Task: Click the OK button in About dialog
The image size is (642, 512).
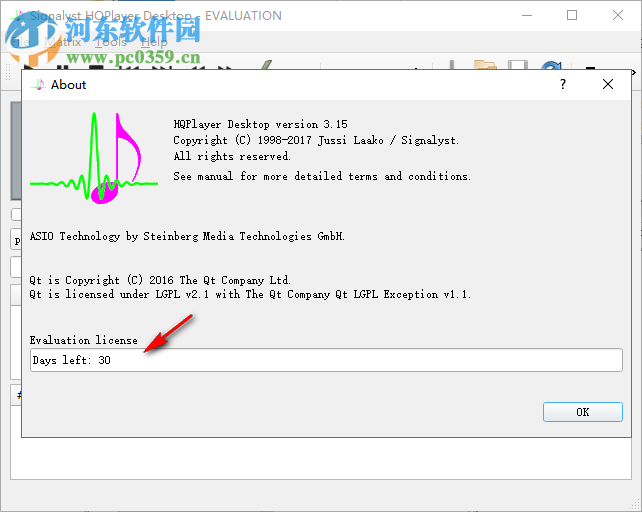Action: point(582,412)
